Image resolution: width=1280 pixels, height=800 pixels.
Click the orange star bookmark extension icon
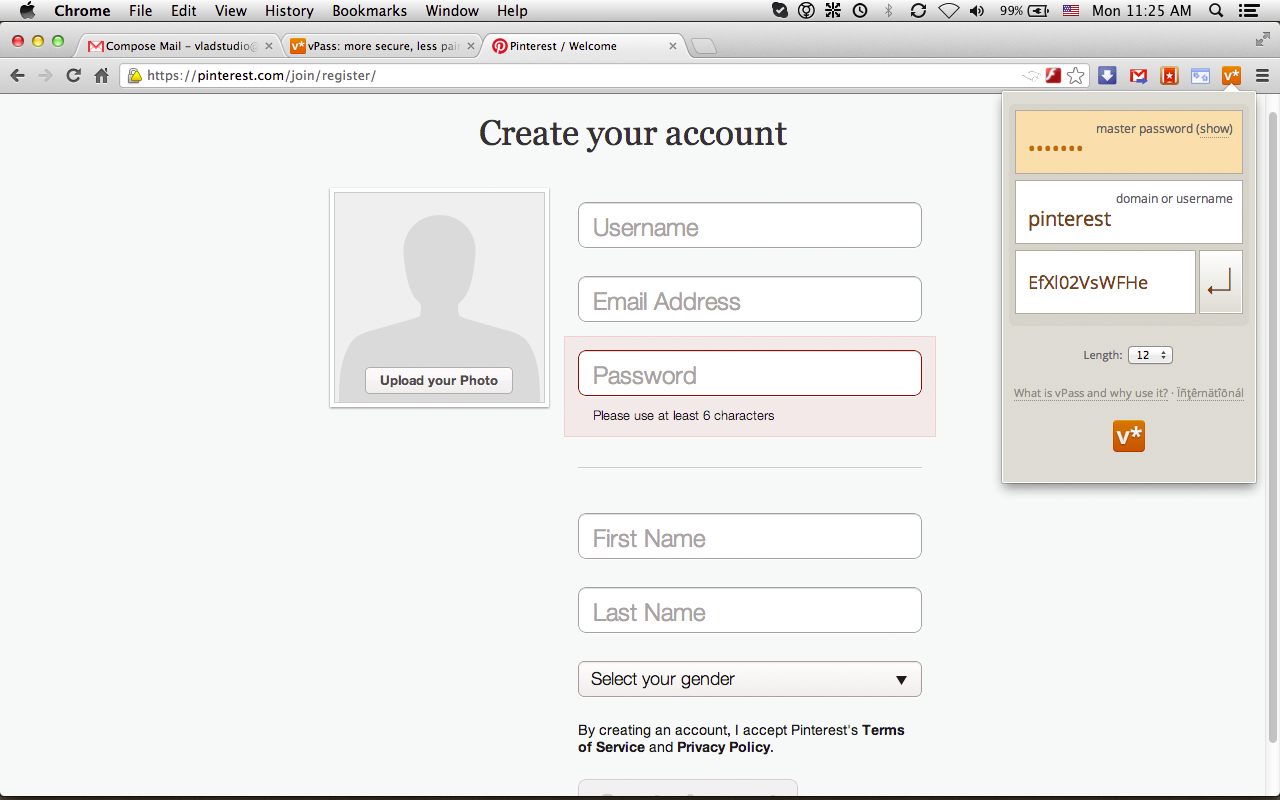pyautogui.click(x=1169, y=75)
